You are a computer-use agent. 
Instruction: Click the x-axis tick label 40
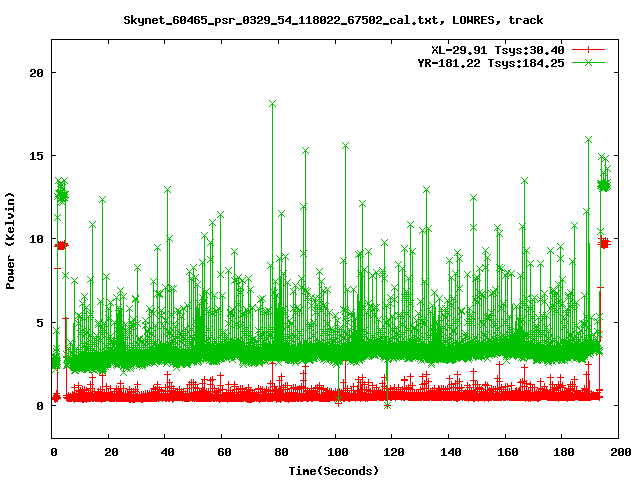tap(167, 452)
